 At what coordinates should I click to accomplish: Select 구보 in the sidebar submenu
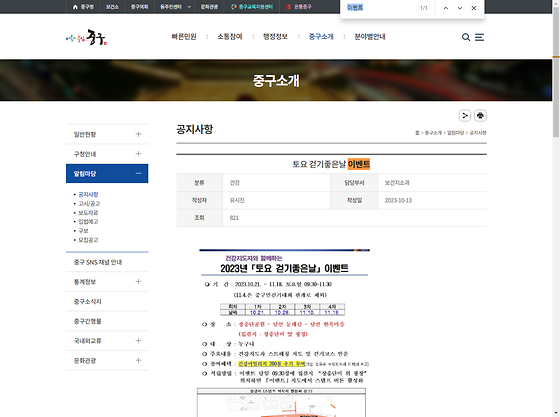click(84, 231)
